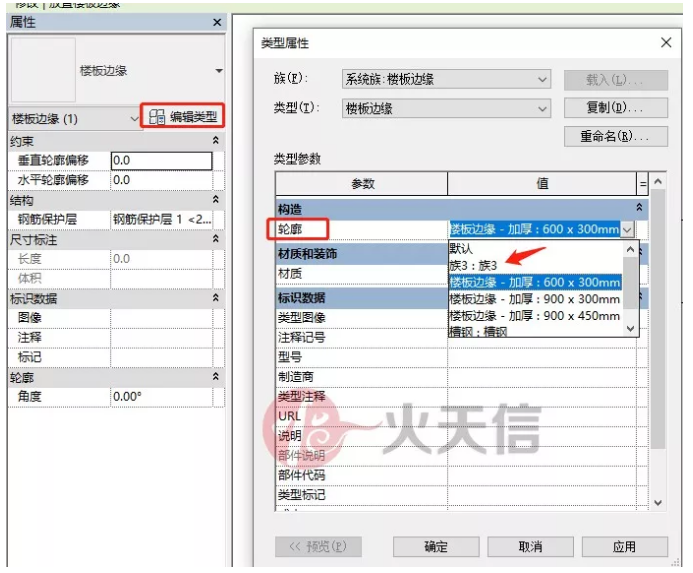This screenshot has width=693, height=573.
Task: Click the 应用 apply button
Action: click(x=624, y=547)
